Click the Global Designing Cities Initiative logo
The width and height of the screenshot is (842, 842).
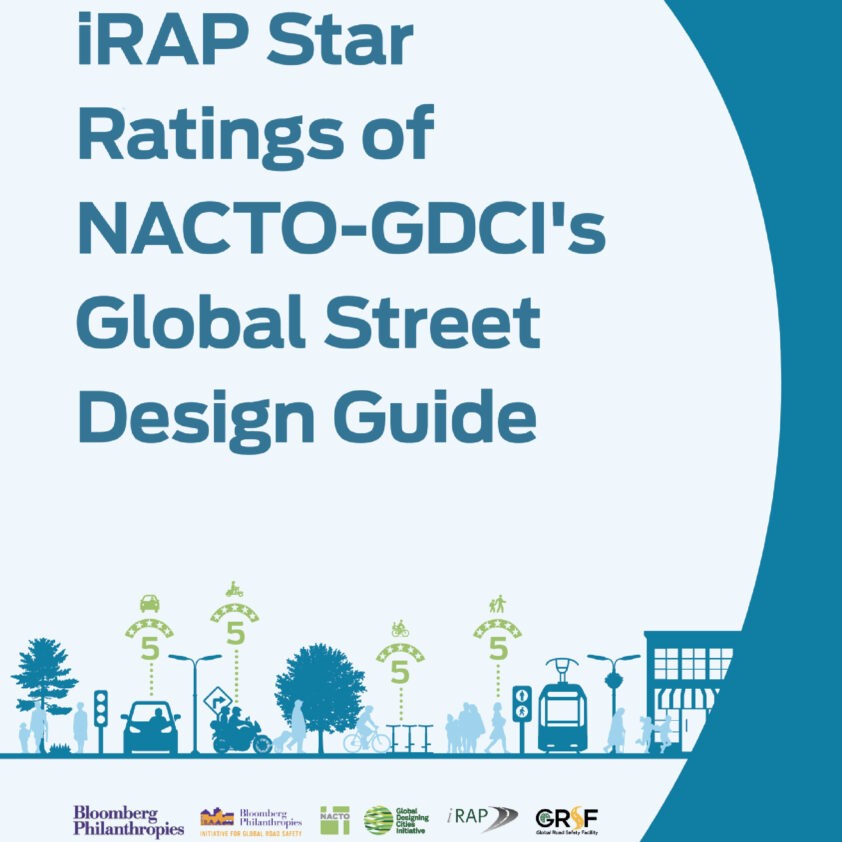(396, 821)
